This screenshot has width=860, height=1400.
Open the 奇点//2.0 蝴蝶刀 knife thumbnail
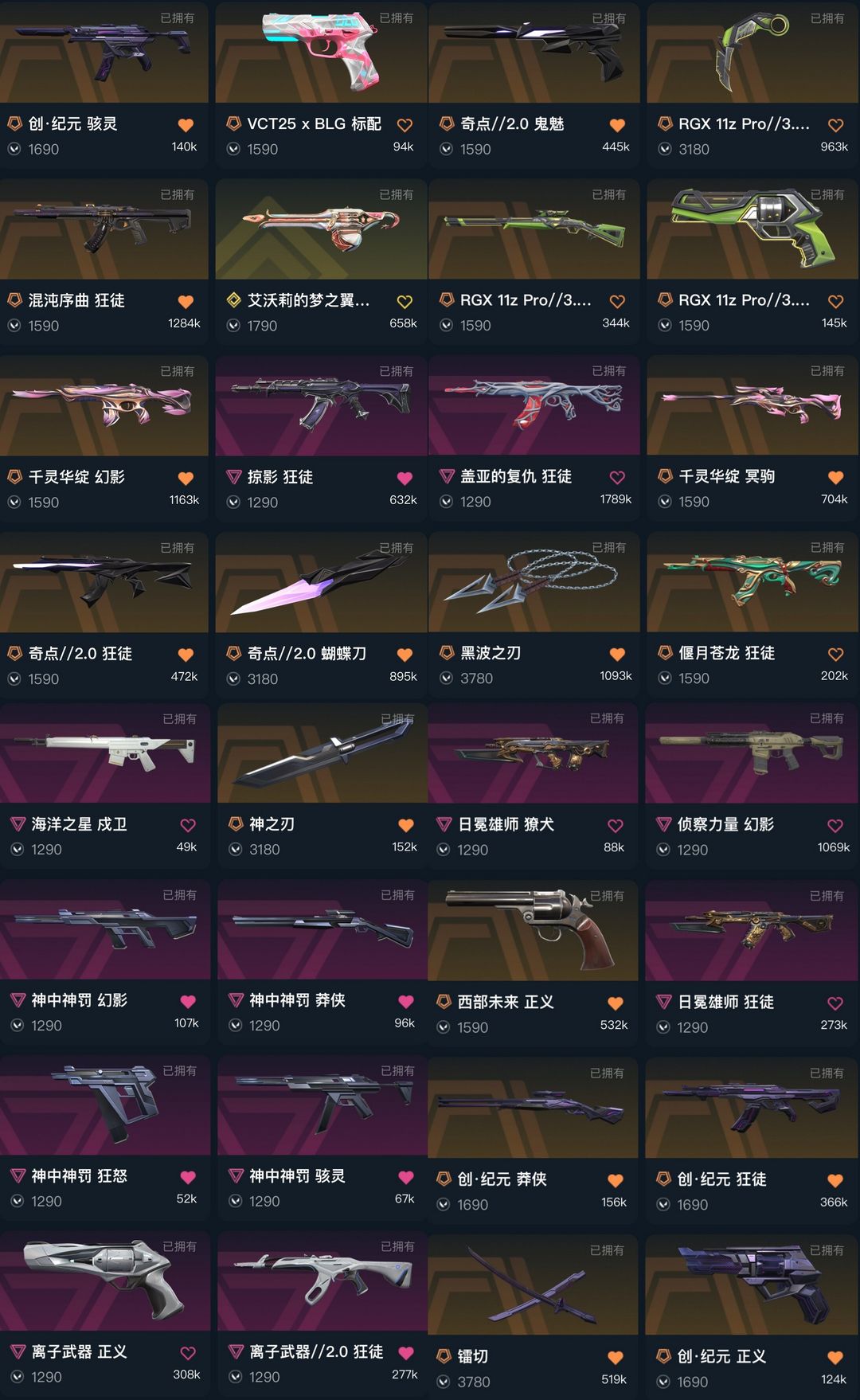click(x=322, y=582)
